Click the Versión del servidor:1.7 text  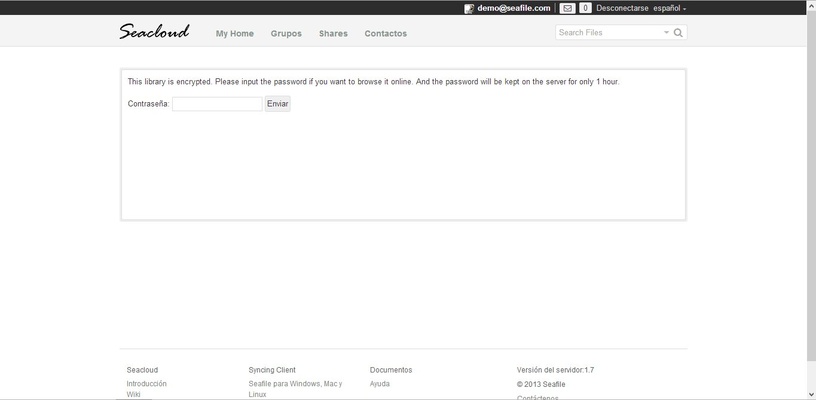(x=555, y=370)
